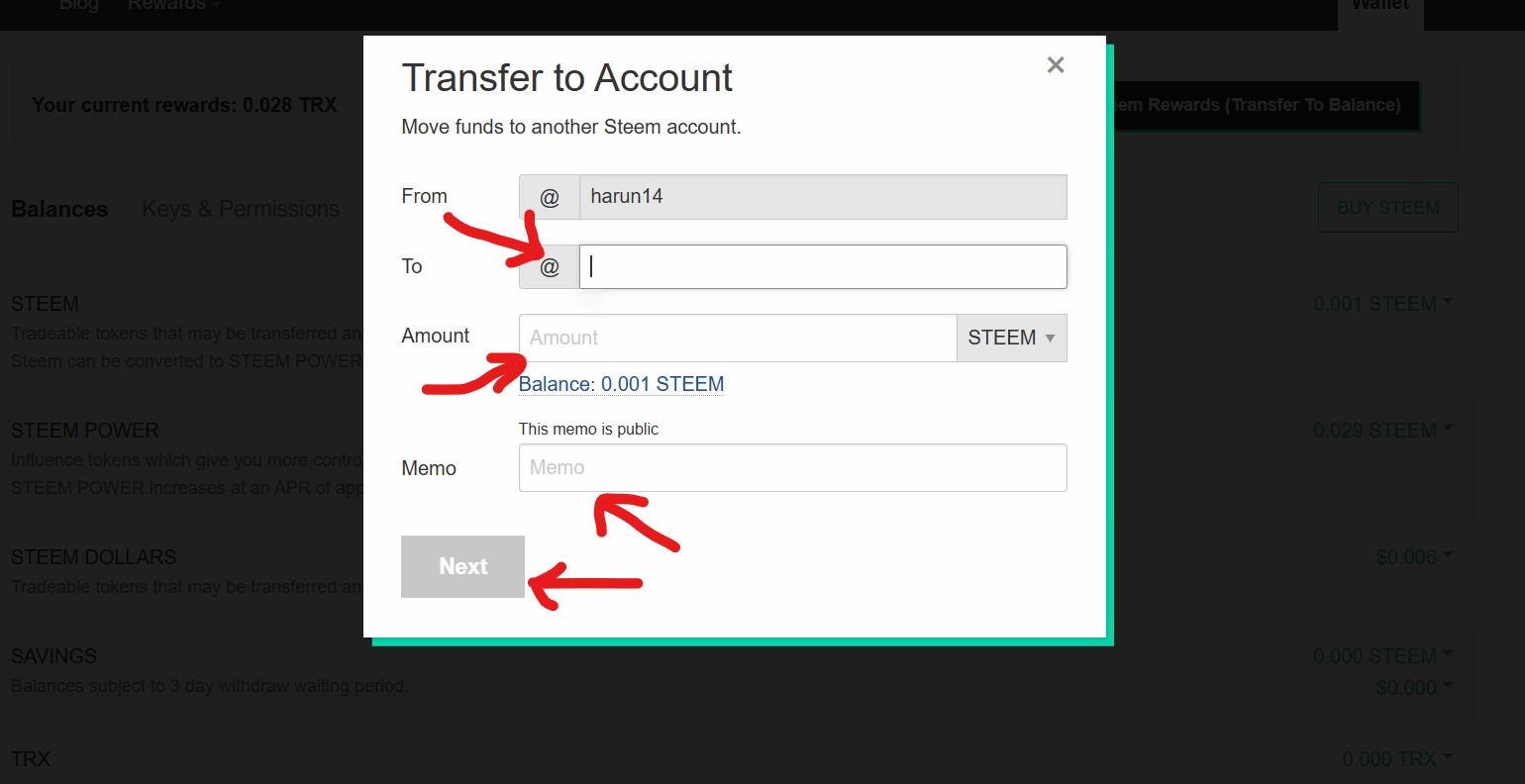Open the $0.006 Steem Dollars dropdown
This screenshot has height=784, width=1525.
click(1414, 557)
